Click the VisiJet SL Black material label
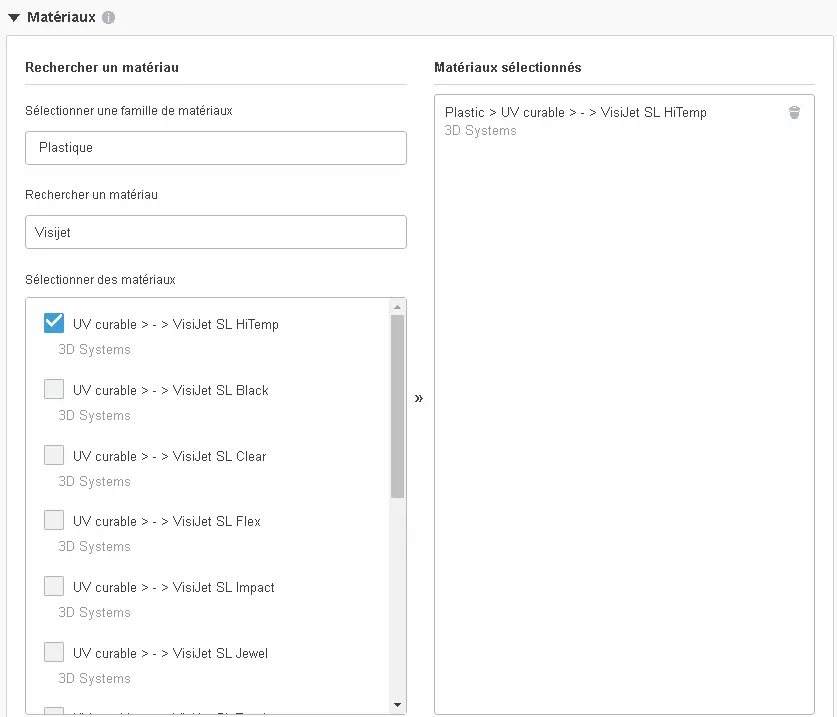Screen dimensions: 837x717 tap(171, 390)
